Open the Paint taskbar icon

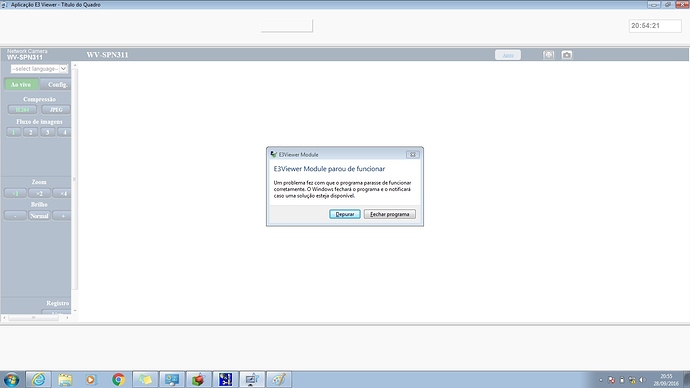point(279,379)
